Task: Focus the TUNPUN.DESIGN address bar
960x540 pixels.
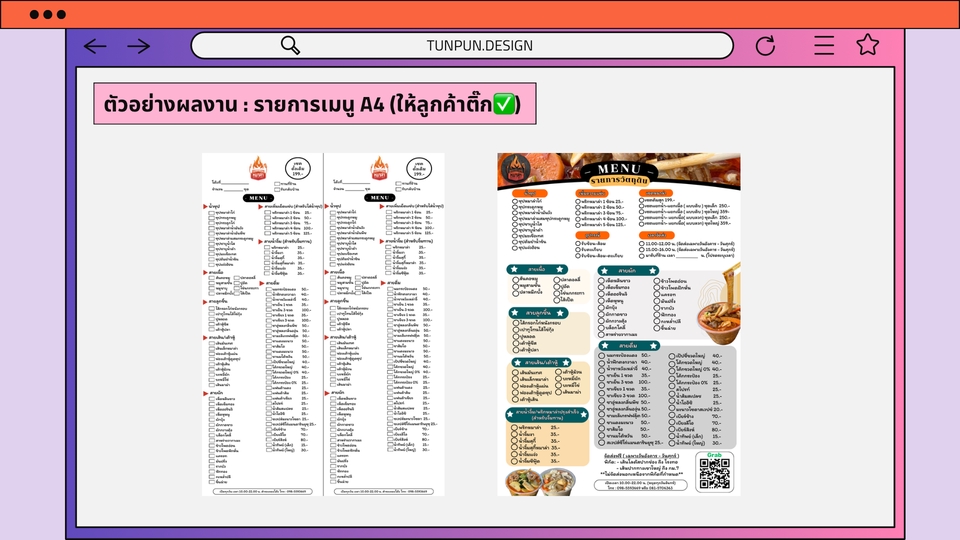Action: pos(462,45)
